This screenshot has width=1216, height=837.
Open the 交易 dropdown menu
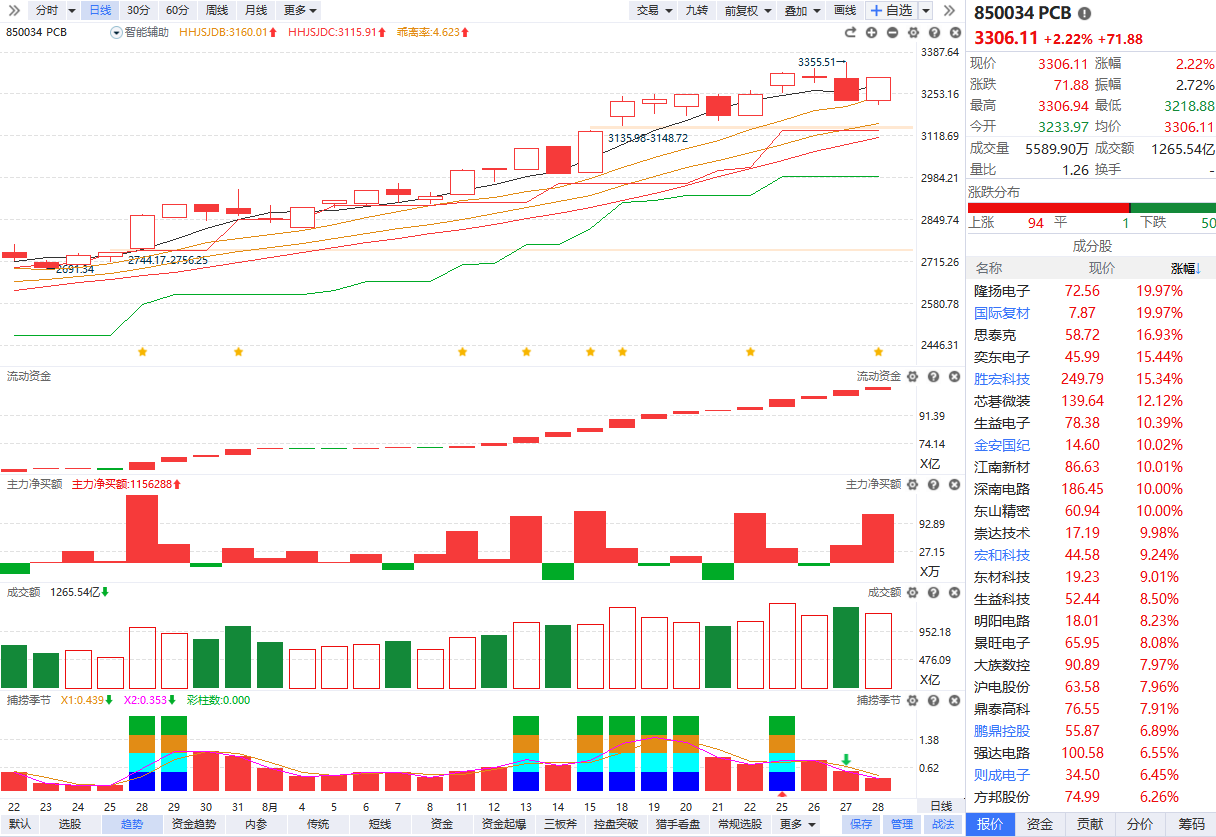pos(653,10)
